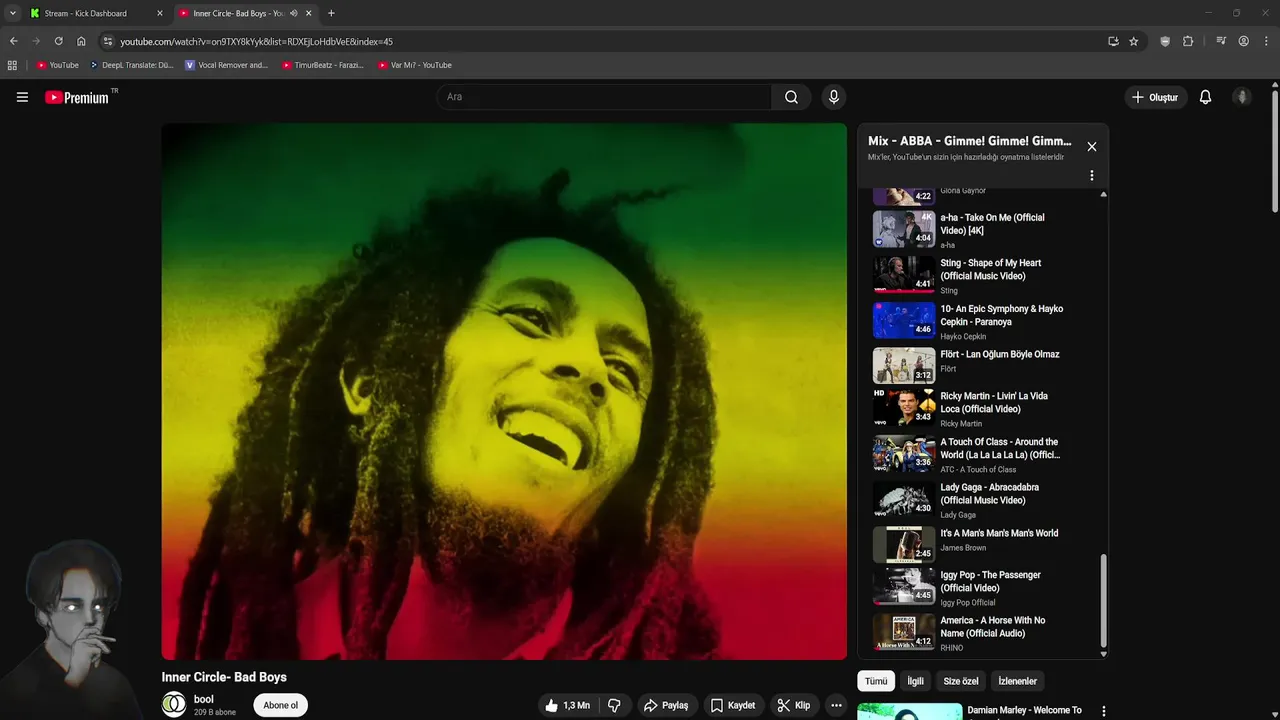This screenshot has width=1280, height=720.
Task: Start voice search with microphone icon
Action: [833, 97]
